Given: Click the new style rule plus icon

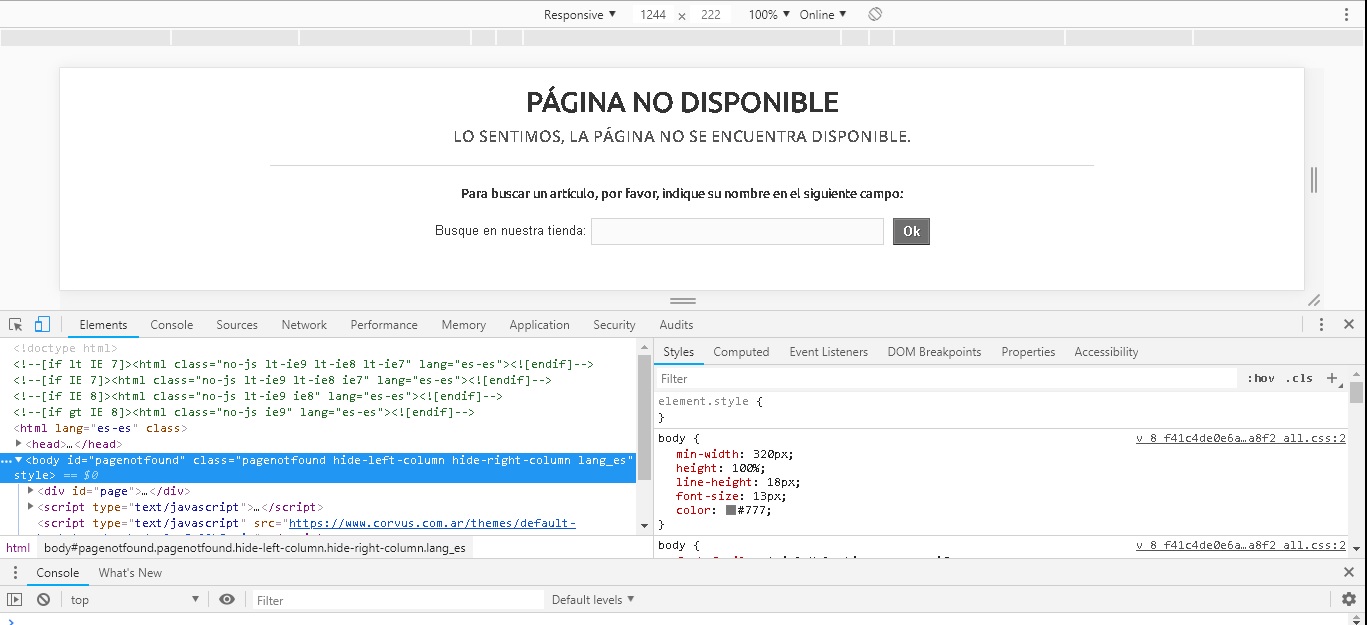Looking at the screenshot, I should [1331, 379].
